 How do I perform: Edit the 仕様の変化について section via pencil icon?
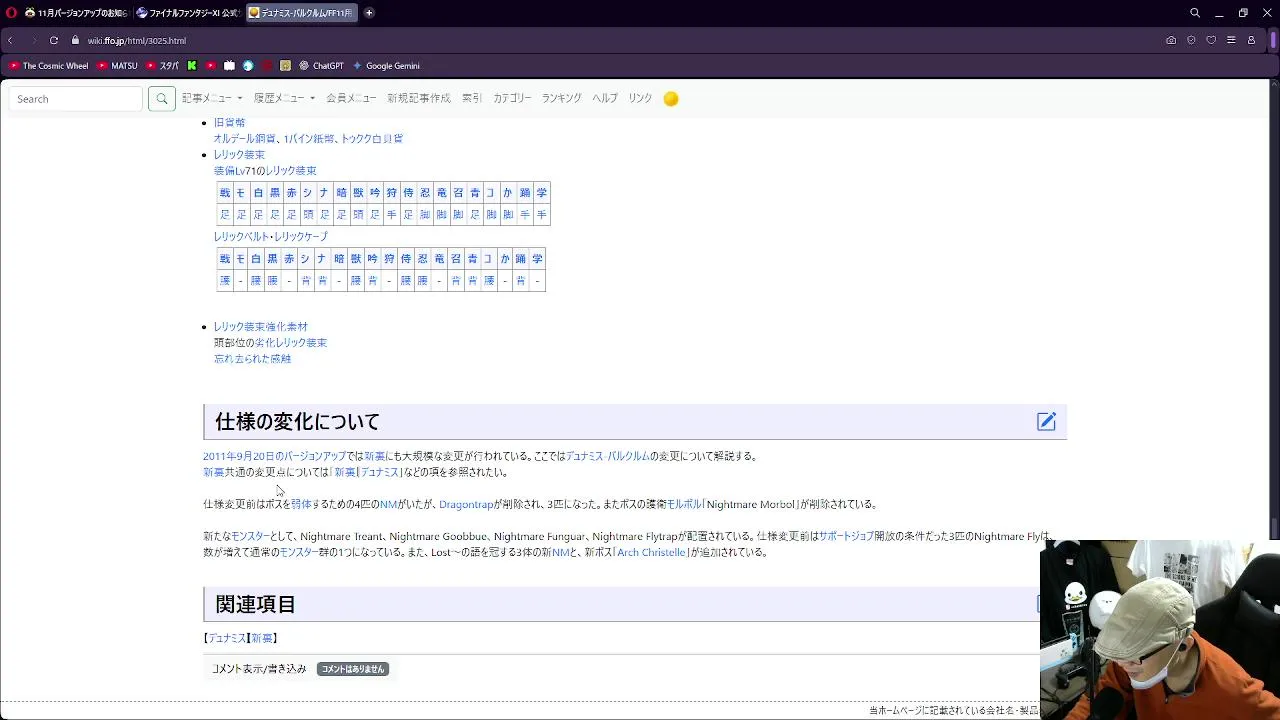[x=1046, y=422]
